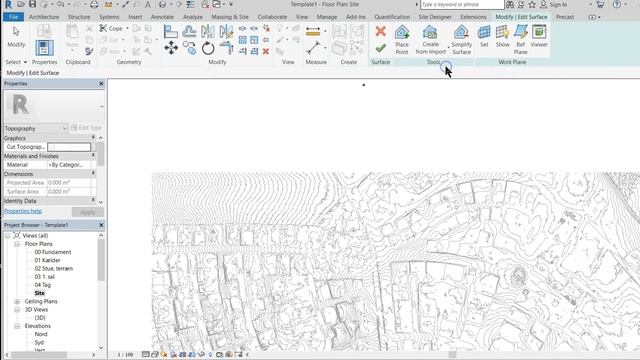Click the Cope geometry tool
Image resolution: width=640 pixels, height=360 pixels.
tap(111, 28)
